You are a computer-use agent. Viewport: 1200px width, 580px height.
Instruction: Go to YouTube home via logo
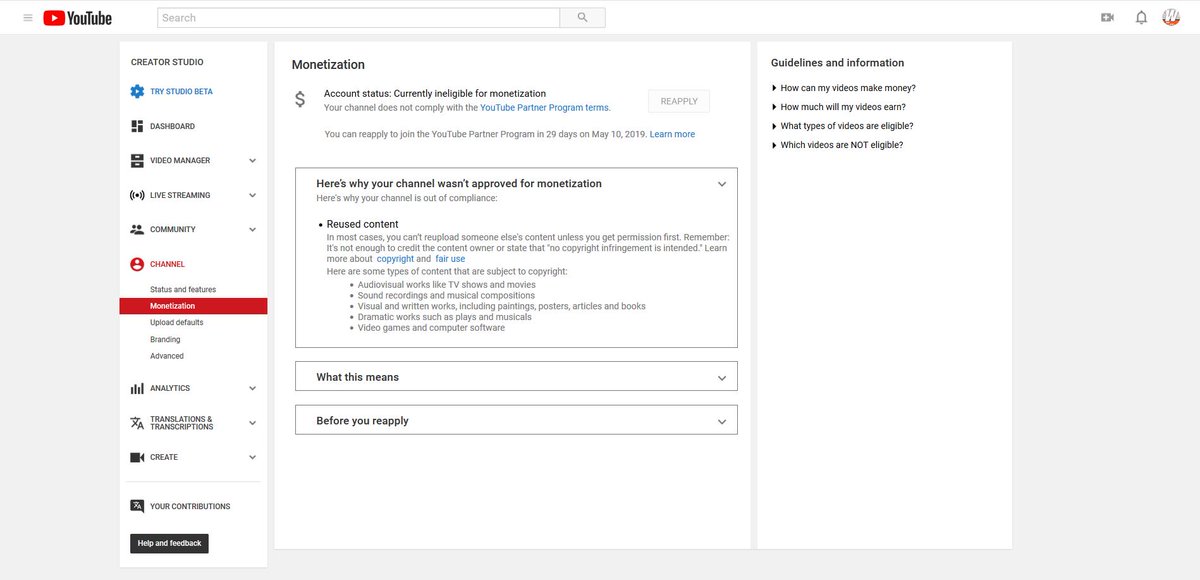(77, 18)
